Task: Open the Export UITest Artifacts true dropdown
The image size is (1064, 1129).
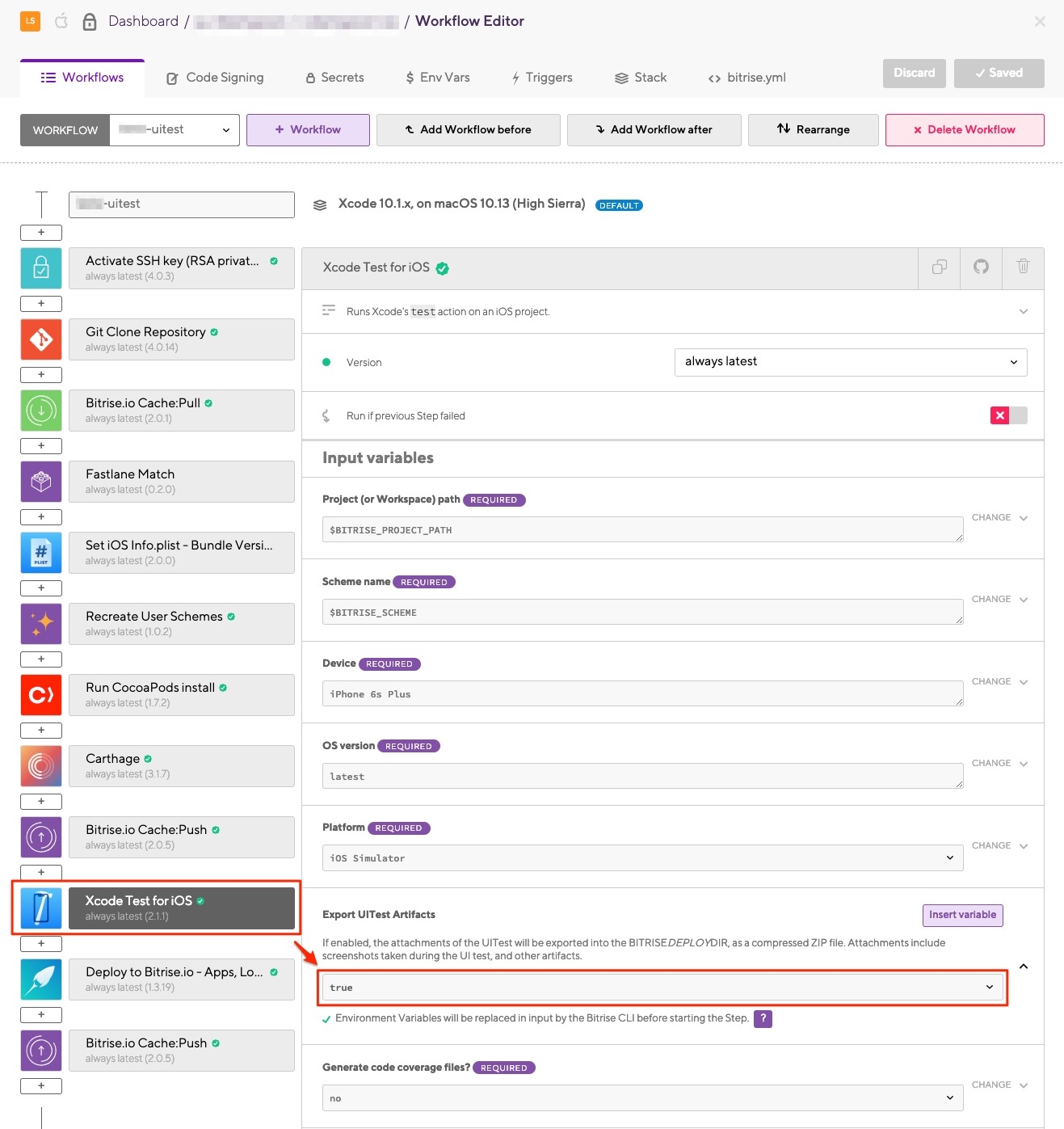Action: (x=662, y=988)
